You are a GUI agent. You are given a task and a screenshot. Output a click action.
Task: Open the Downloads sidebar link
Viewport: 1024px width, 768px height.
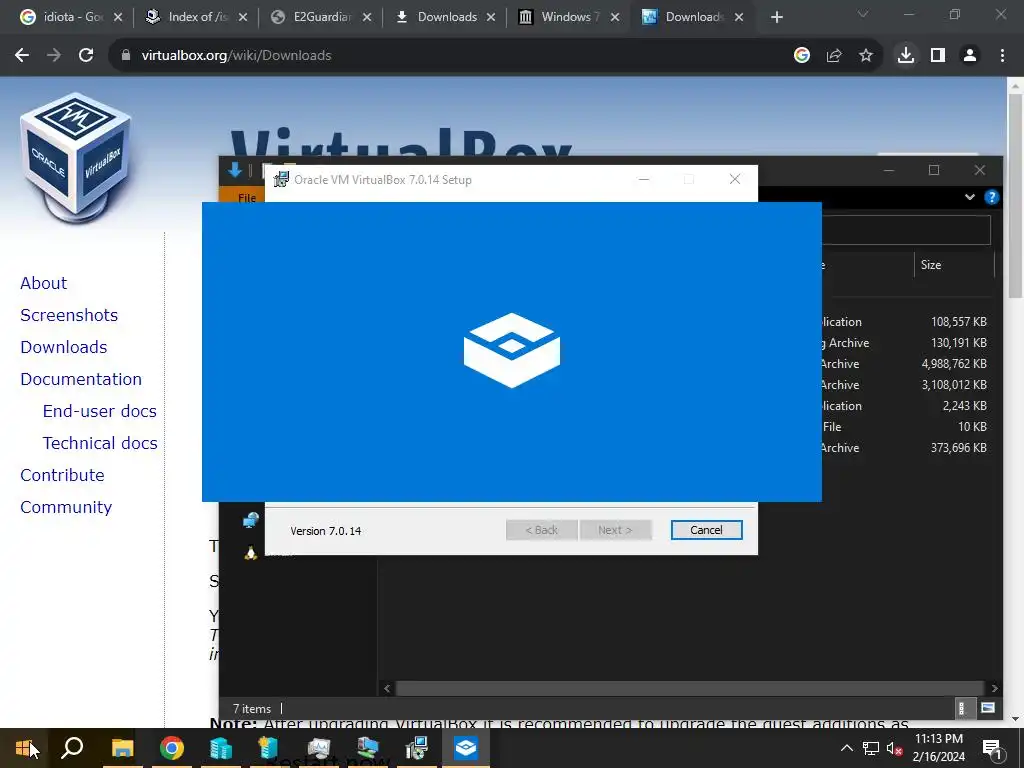[x=63, y=347]
